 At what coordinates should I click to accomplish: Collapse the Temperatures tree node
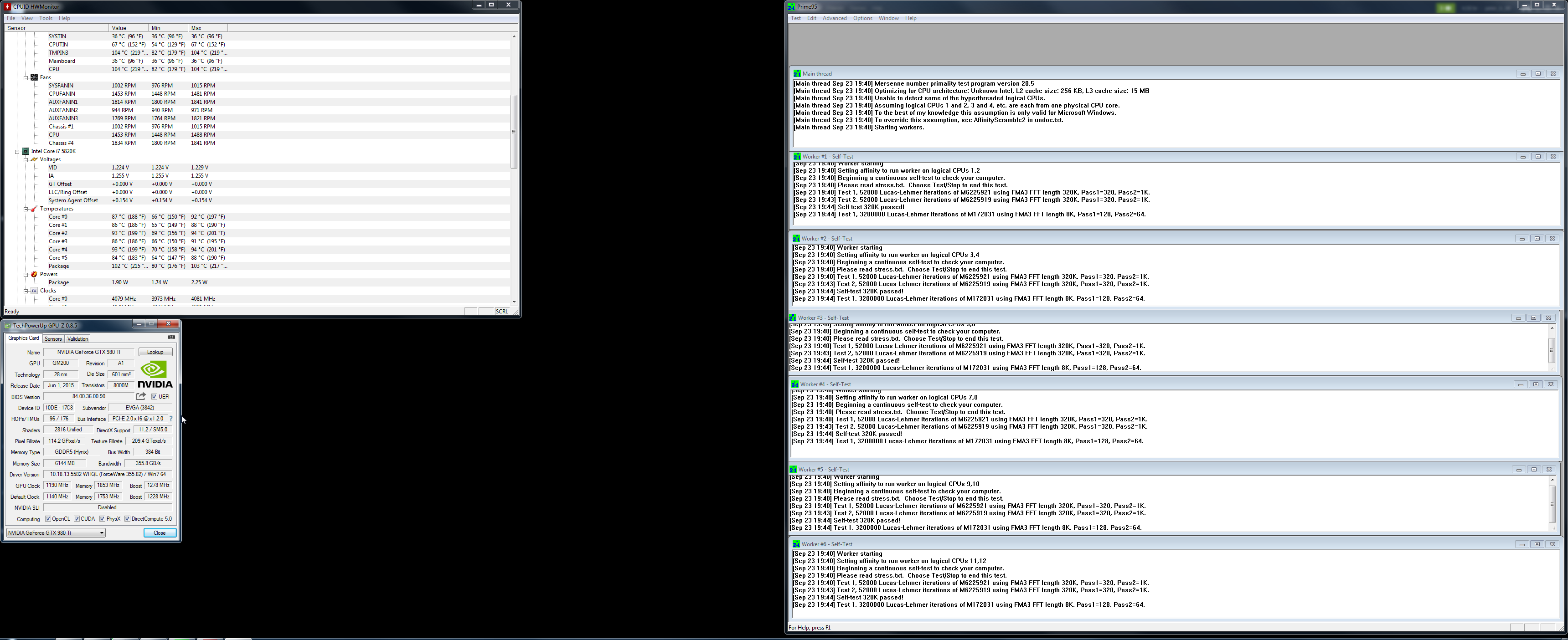pos(26,209)
